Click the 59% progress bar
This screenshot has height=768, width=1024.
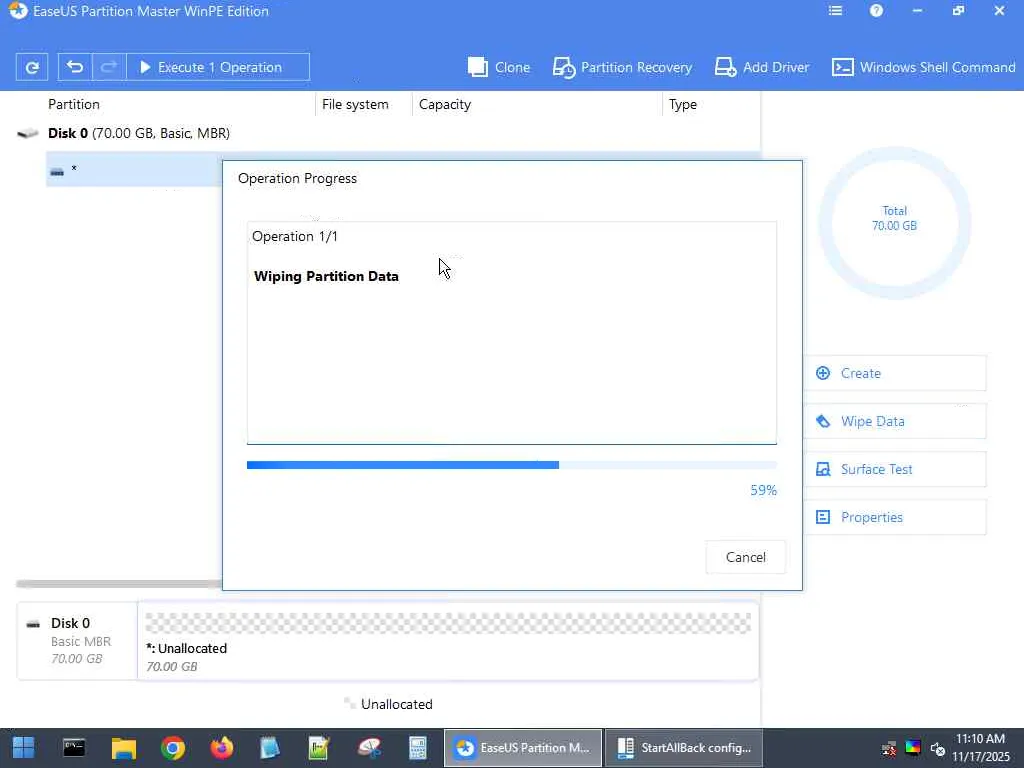[511, 465]
